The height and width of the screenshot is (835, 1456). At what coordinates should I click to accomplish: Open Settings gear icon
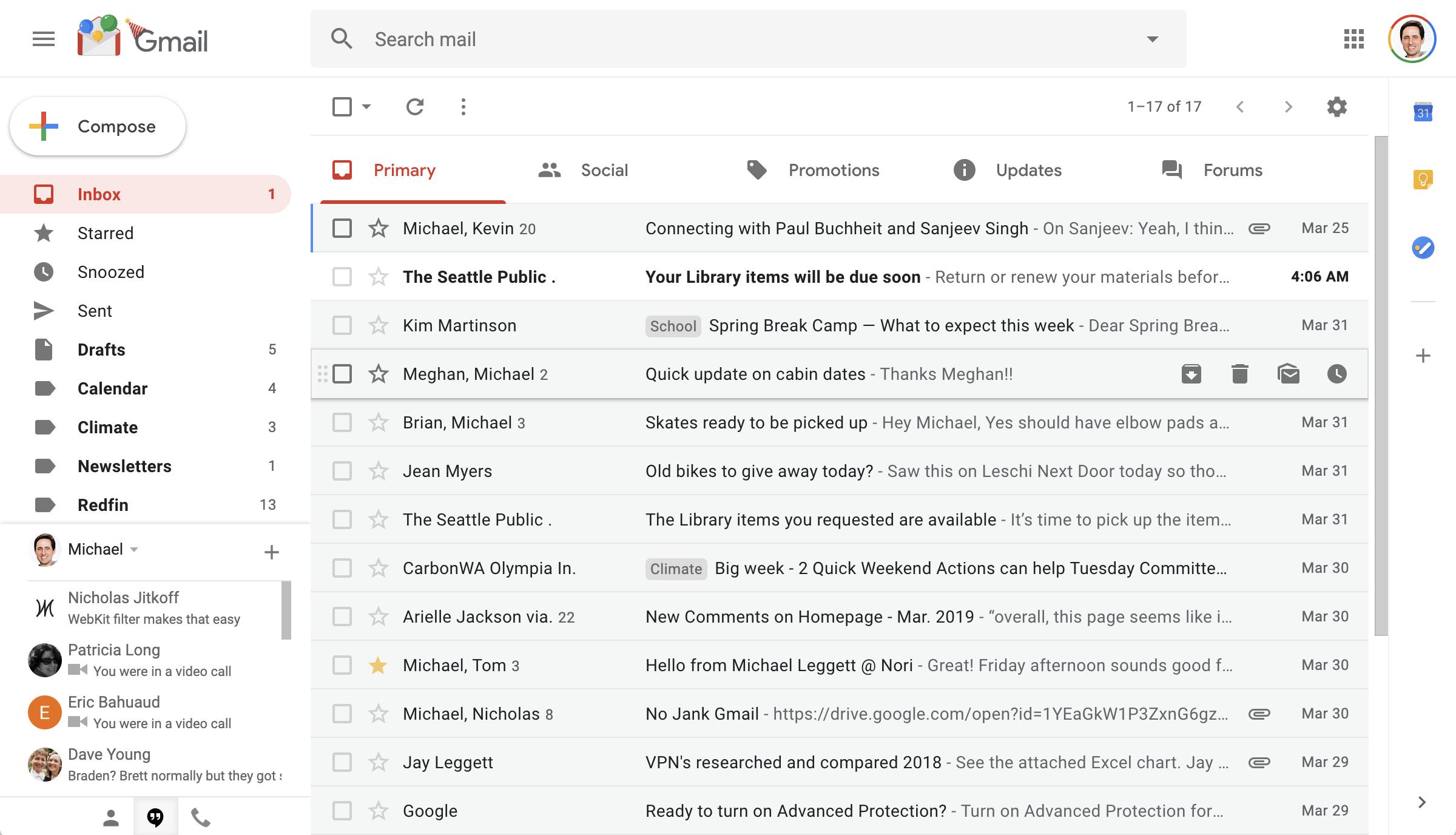(1336, 107)
